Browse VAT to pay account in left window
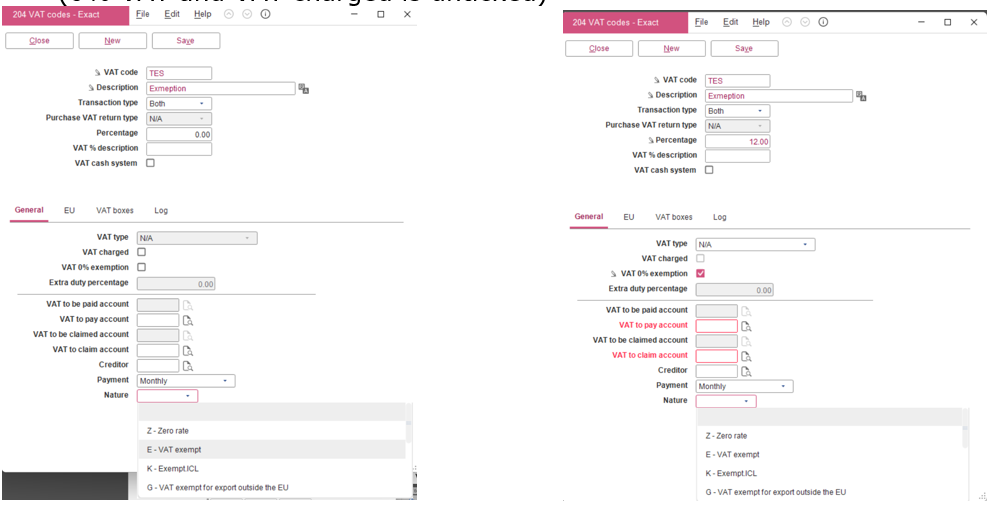The height and width of the screenshot is (531, 993). click(x=187, y=320)
